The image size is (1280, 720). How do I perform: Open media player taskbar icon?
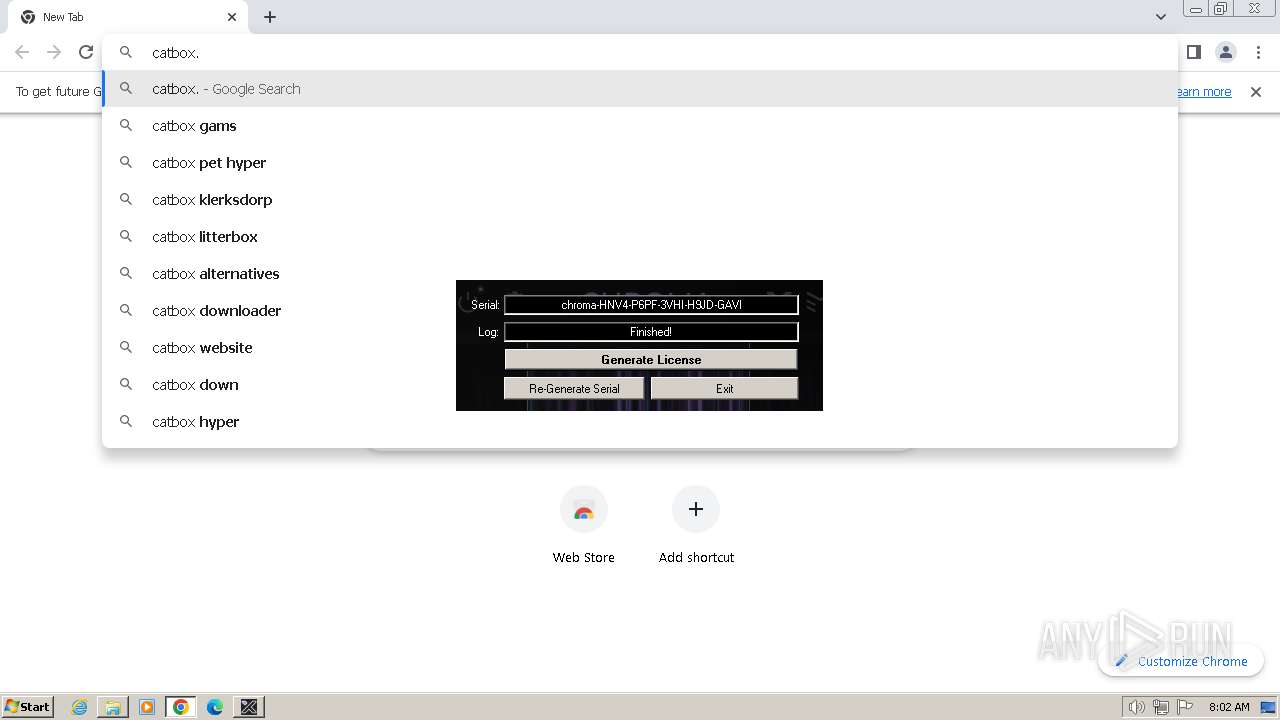click(147, 707)
